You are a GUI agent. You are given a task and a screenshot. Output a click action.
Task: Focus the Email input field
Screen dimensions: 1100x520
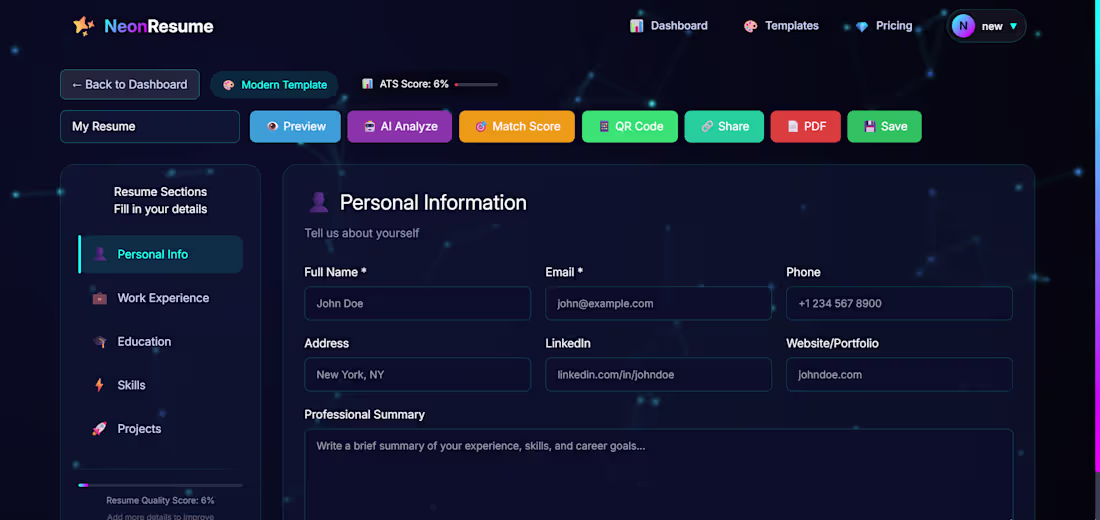click(658, 303)
